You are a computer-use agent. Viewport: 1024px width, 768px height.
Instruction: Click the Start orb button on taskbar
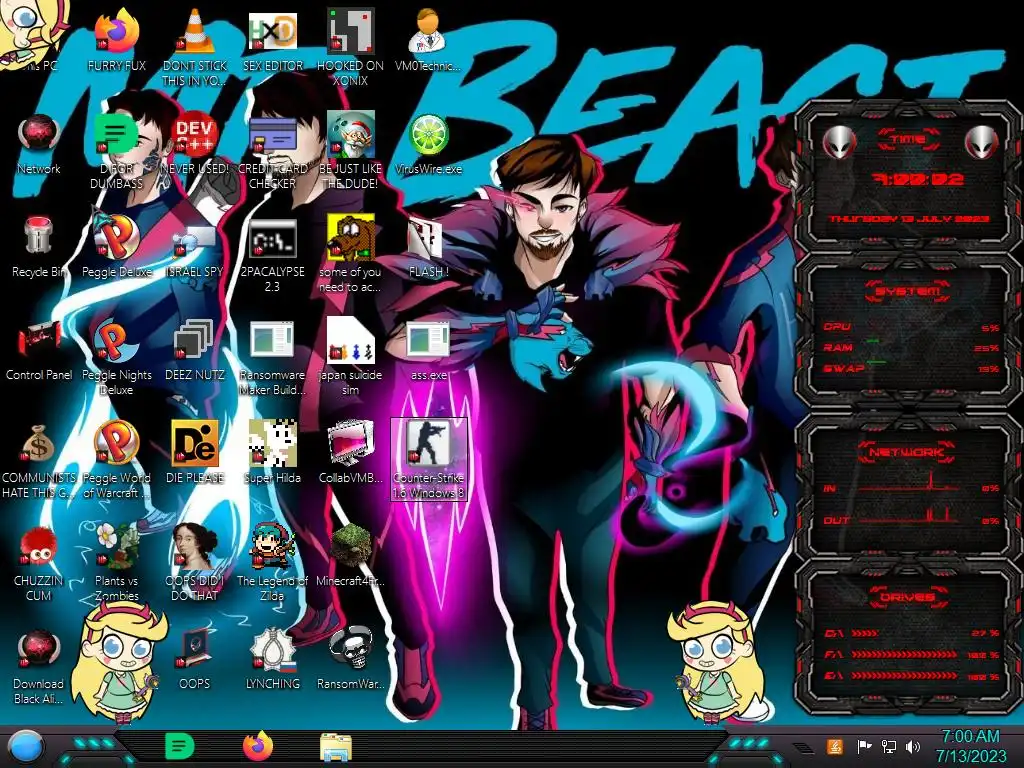coord(26,747)
